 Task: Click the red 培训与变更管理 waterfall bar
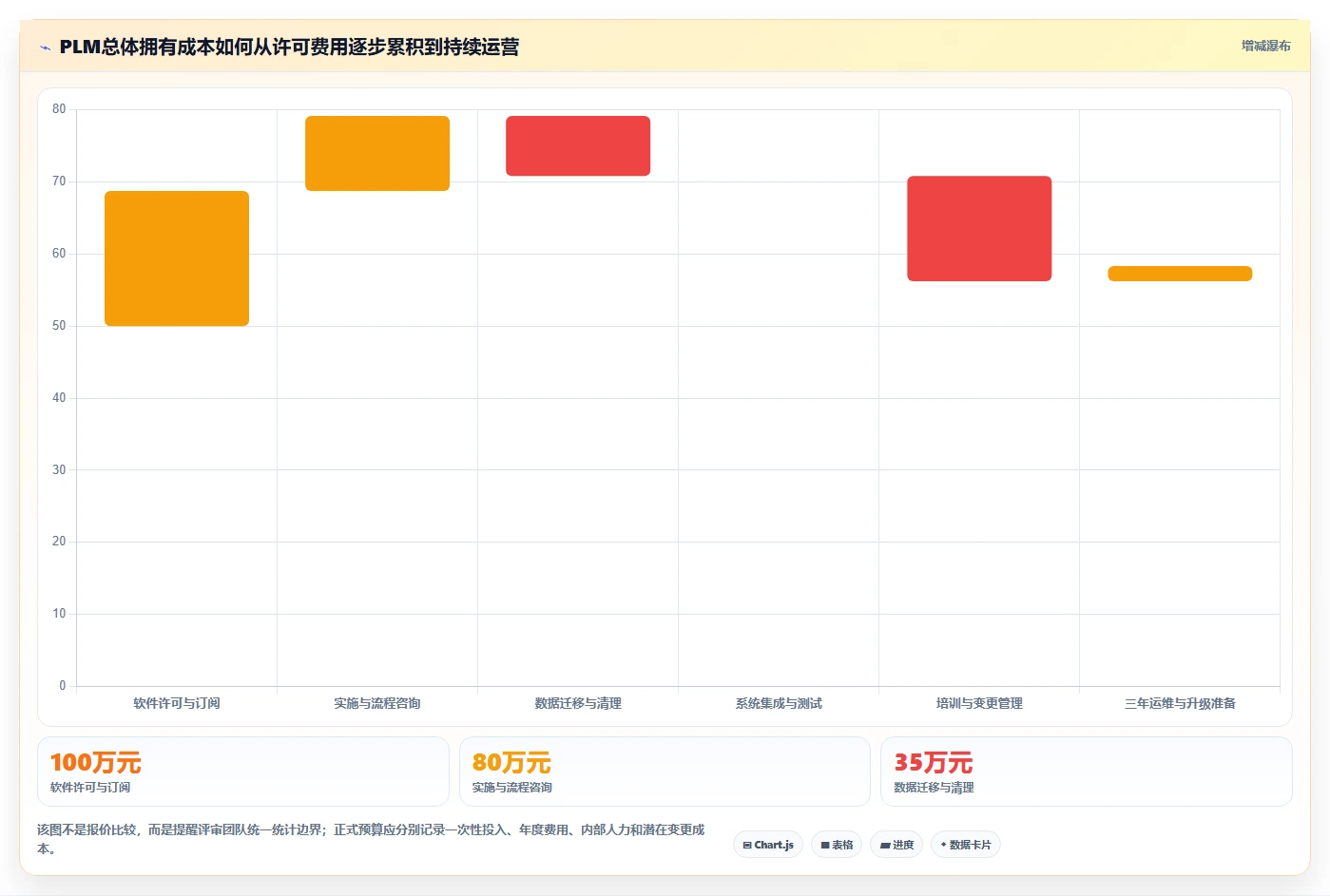tap(979, 228)
